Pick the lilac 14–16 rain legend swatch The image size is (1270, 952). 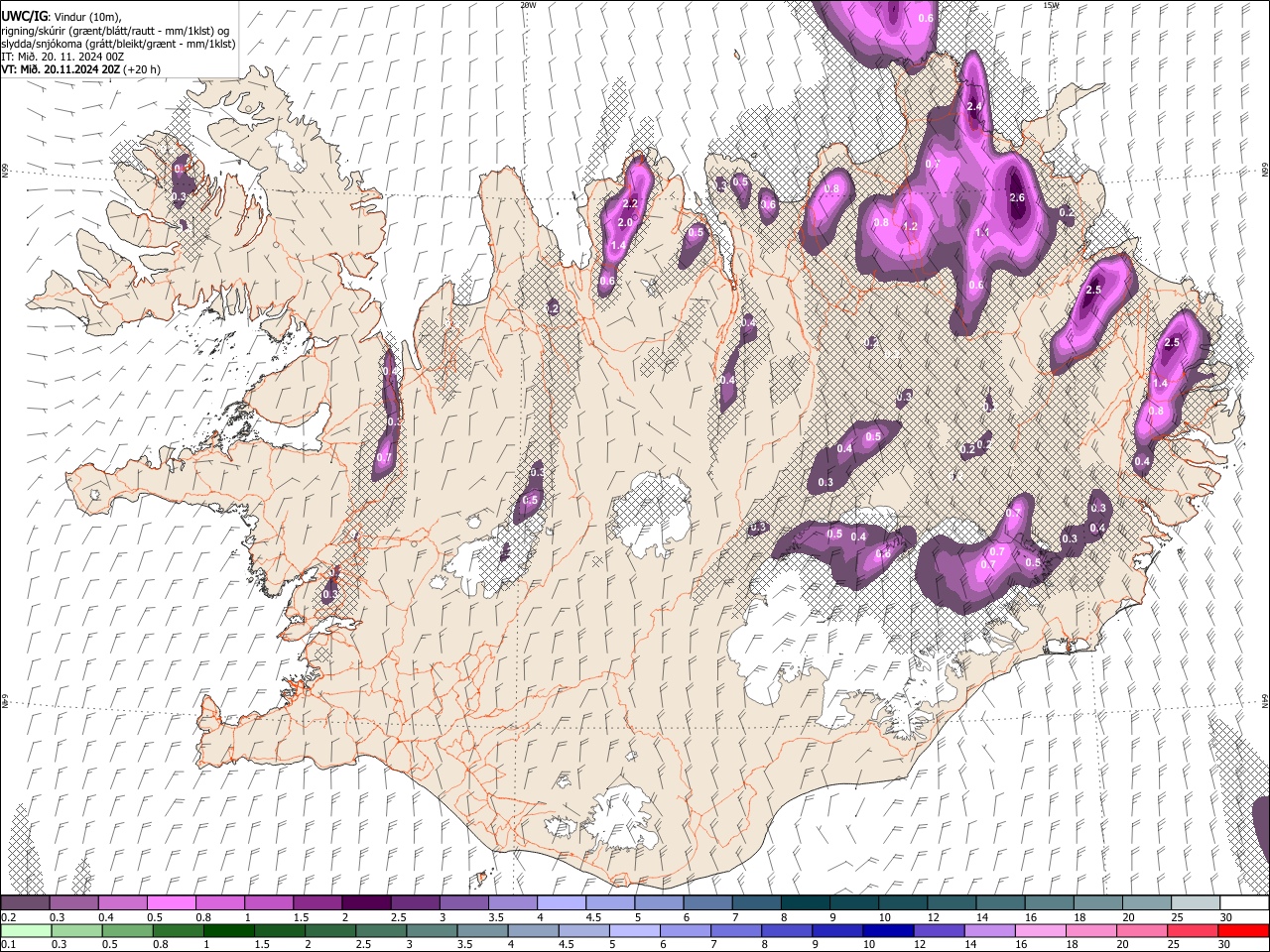[x=989, y=930]
